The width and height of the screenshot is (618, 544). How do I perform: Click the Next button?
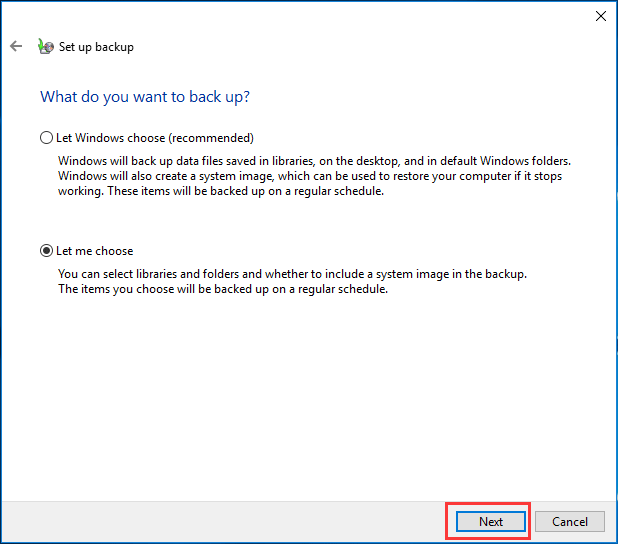pos(491,522)
